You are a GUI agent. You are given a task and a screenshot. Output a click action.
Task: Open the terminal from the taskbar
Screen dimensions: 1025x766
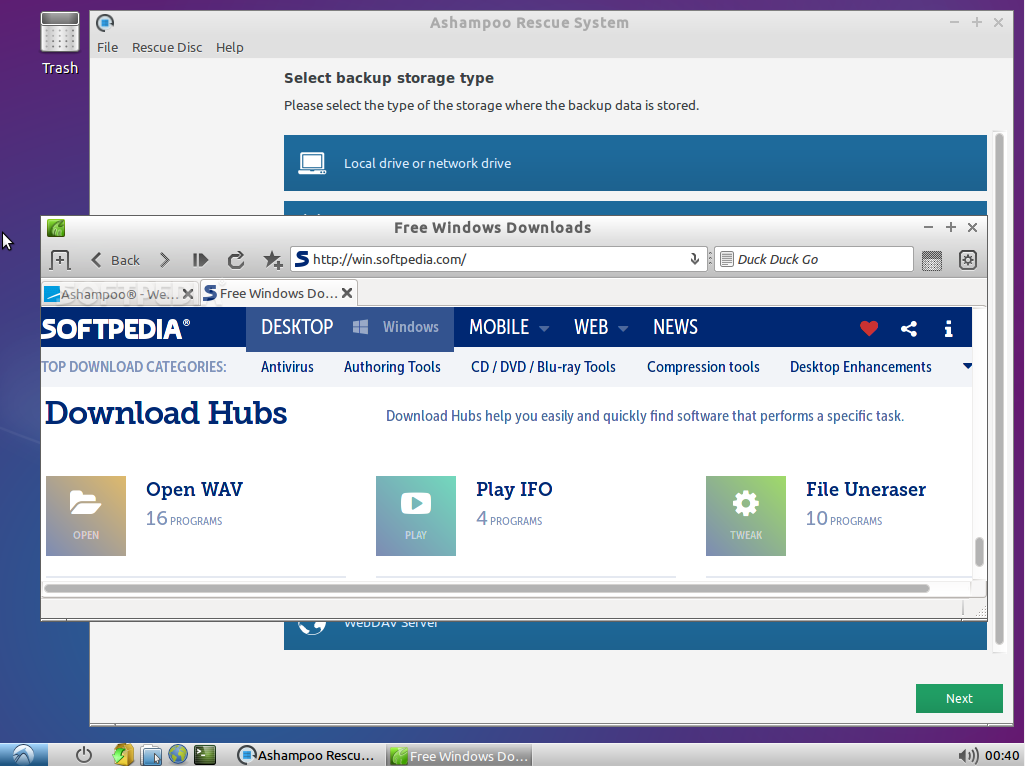pos(205,755)
